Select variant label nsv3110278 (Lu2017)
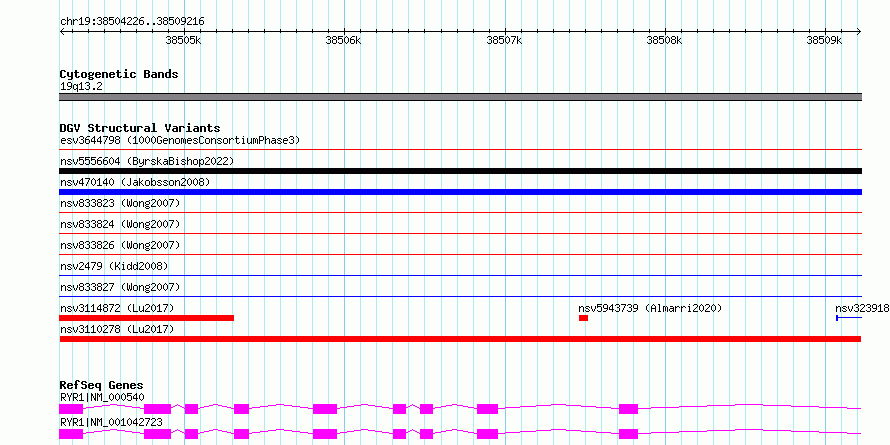This screenshot has height=445, width=890. point(117,329)
